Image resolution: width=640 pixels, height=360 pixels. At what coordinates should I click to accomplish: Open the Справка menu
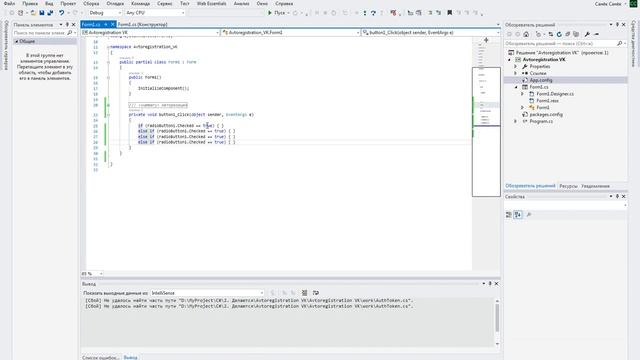(284, 4)
